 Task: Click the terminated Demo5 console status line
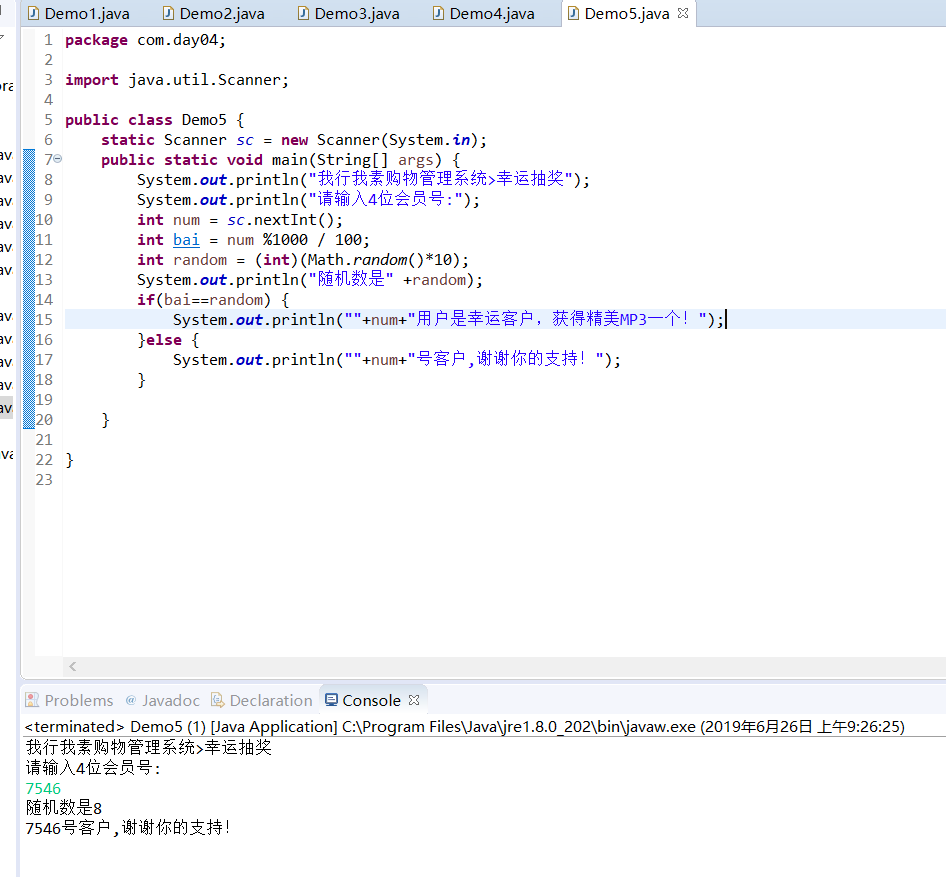pyautogui.click(x=464, y=726)
